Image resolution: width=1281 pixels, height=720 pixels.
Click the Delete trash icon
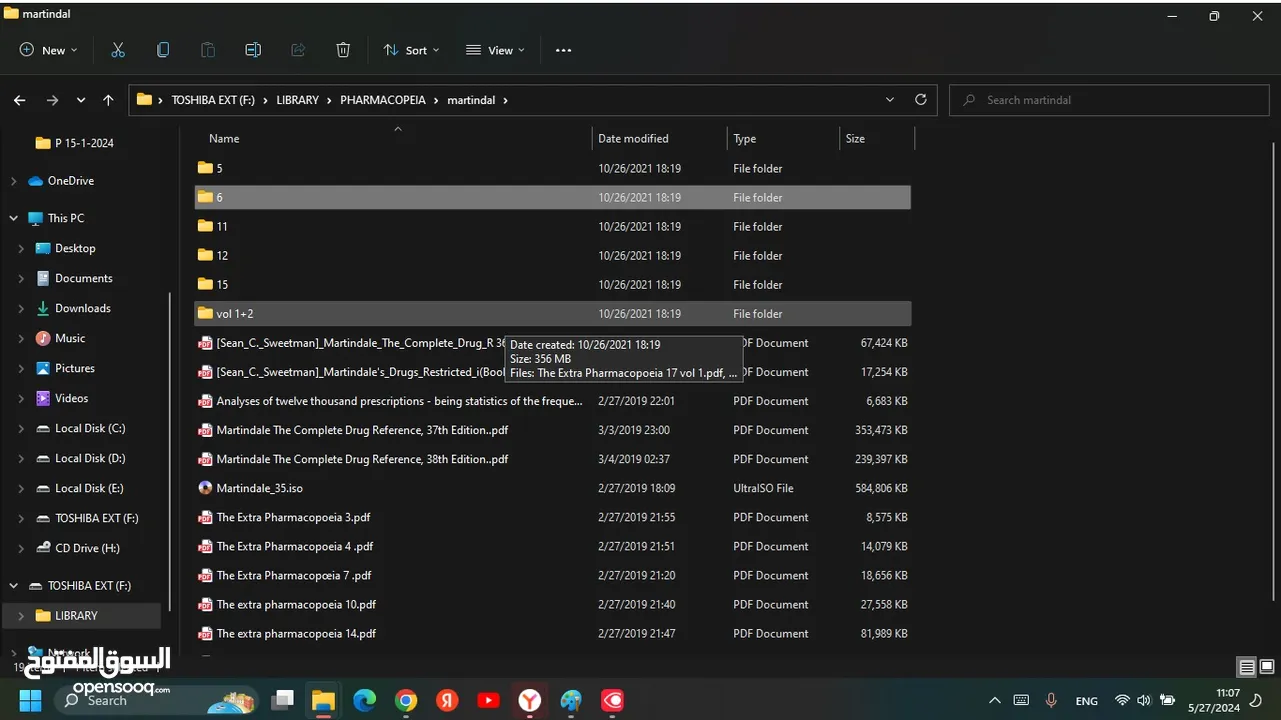click(343, 50)
